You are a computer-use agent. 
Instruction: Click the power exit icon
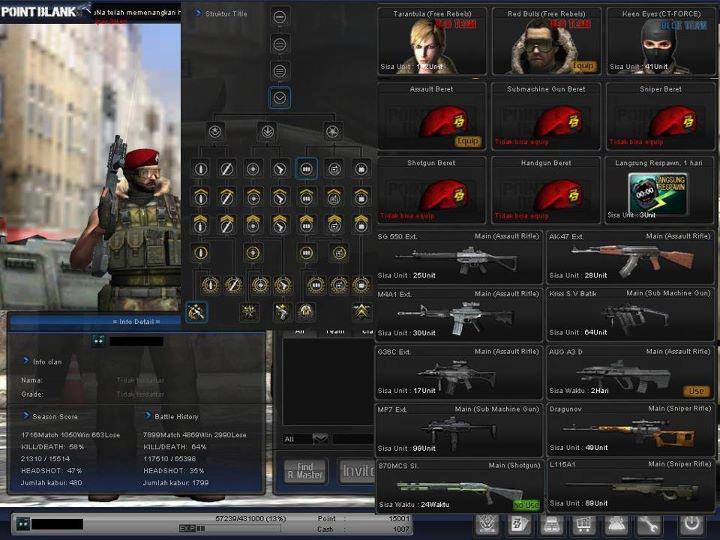point(692,523)
